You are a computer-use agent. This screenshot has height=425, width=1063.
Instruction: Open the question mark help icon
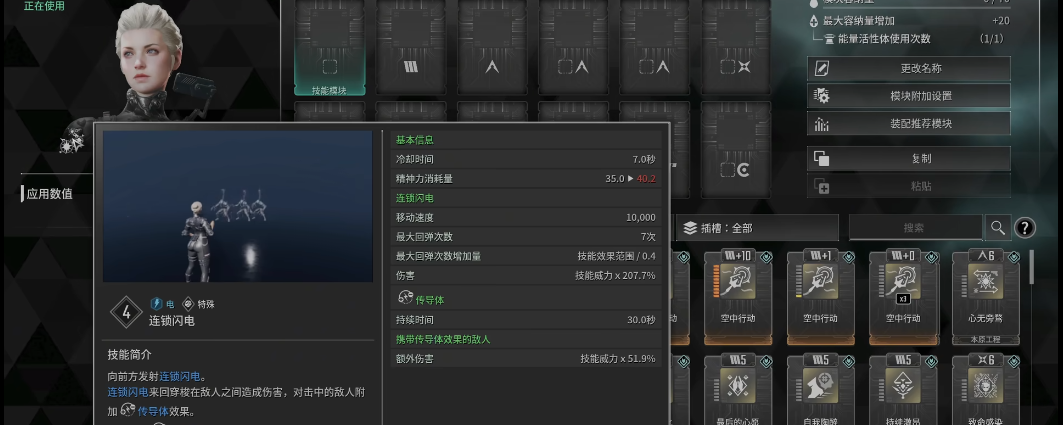(x=1024, y=228)
